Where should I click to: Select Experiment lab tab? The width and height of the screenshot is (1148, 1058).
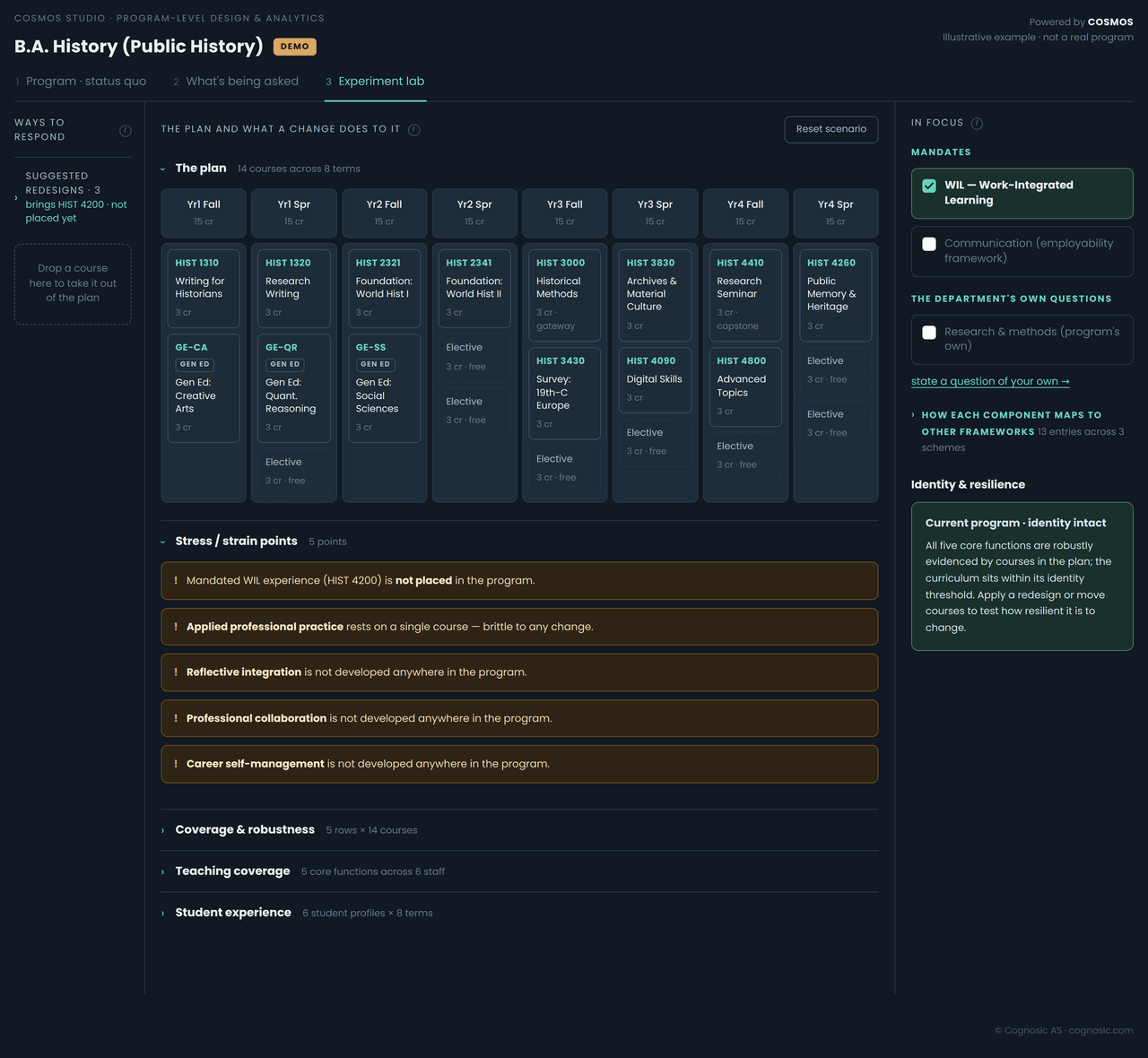tap(375, 81)
